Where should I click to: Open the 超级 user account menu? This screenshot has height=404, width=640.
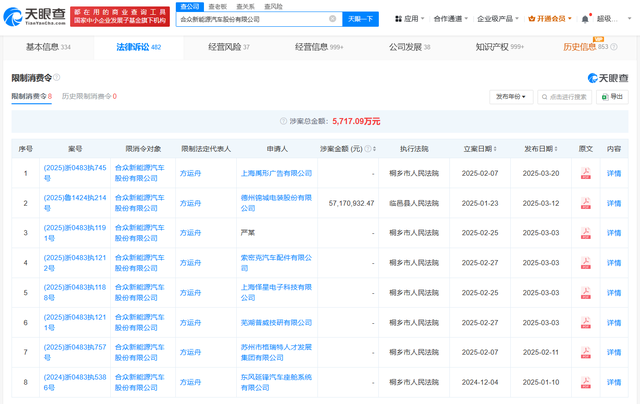(x=613, y=19)
